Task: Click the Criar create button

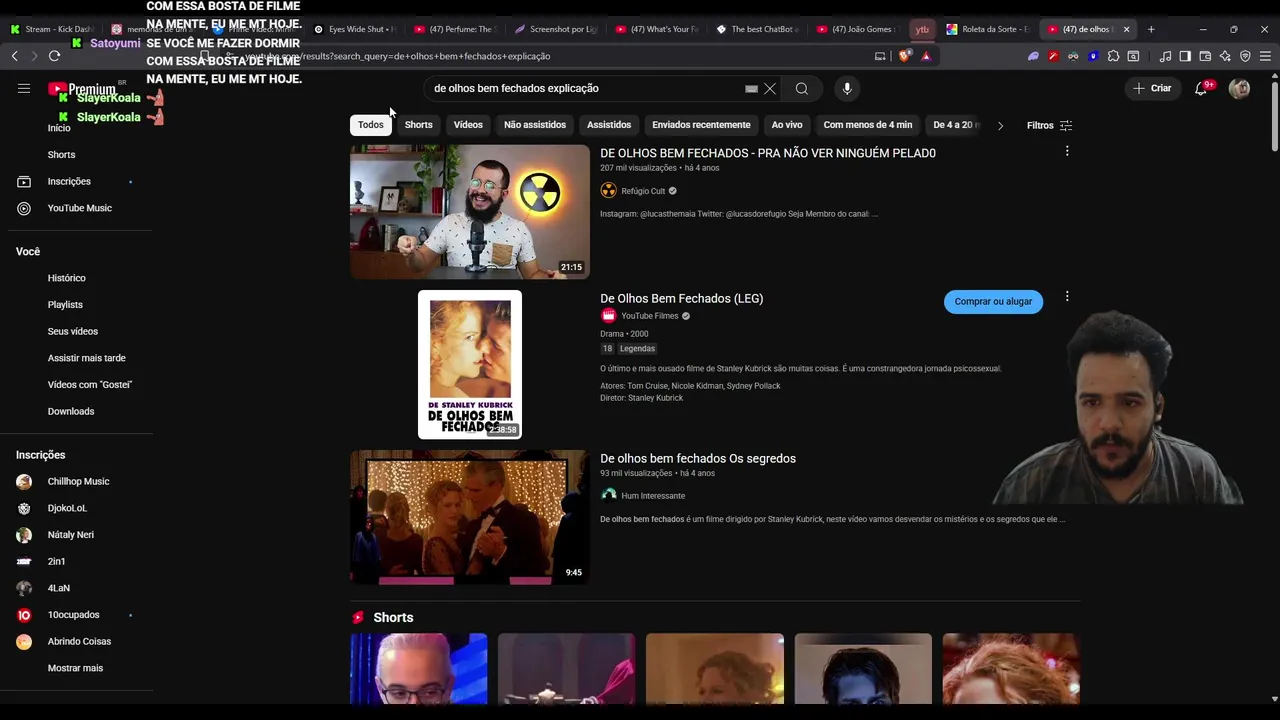Action: coord(1152,89)
